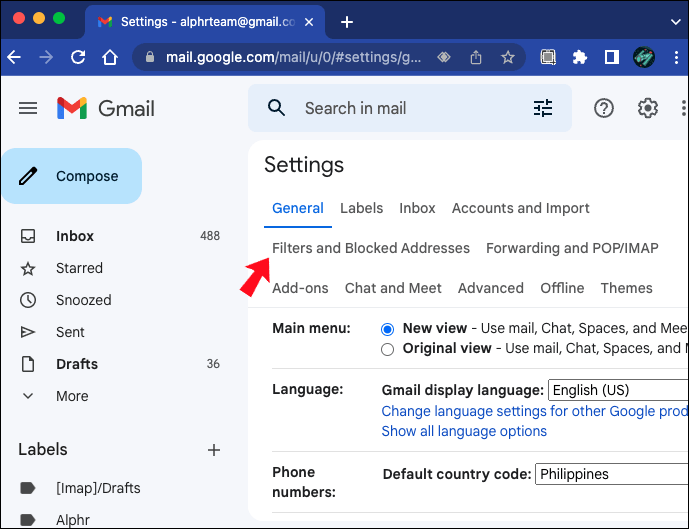Screen dimensions: 689x529
Task: Open the Drafts folder label
Action: click(x=77, y=364)
